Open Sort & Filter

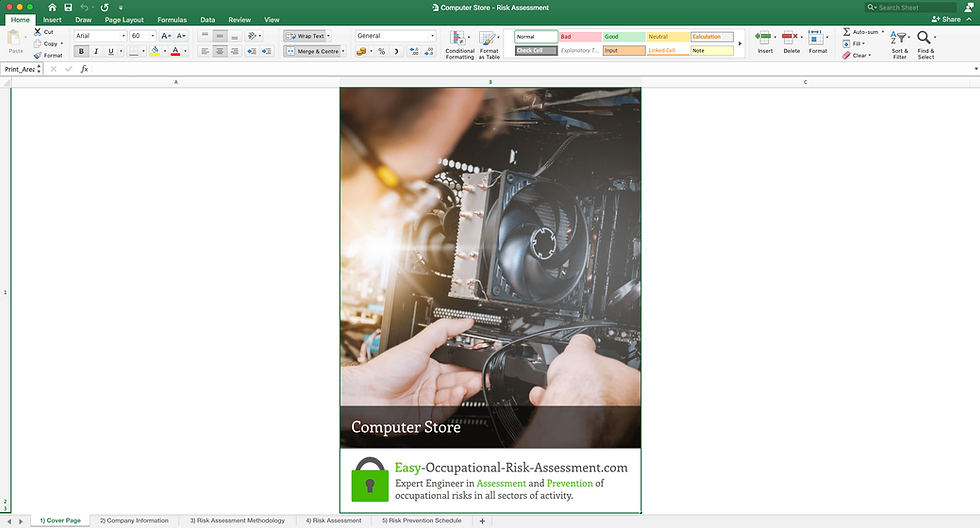point(899,44)
